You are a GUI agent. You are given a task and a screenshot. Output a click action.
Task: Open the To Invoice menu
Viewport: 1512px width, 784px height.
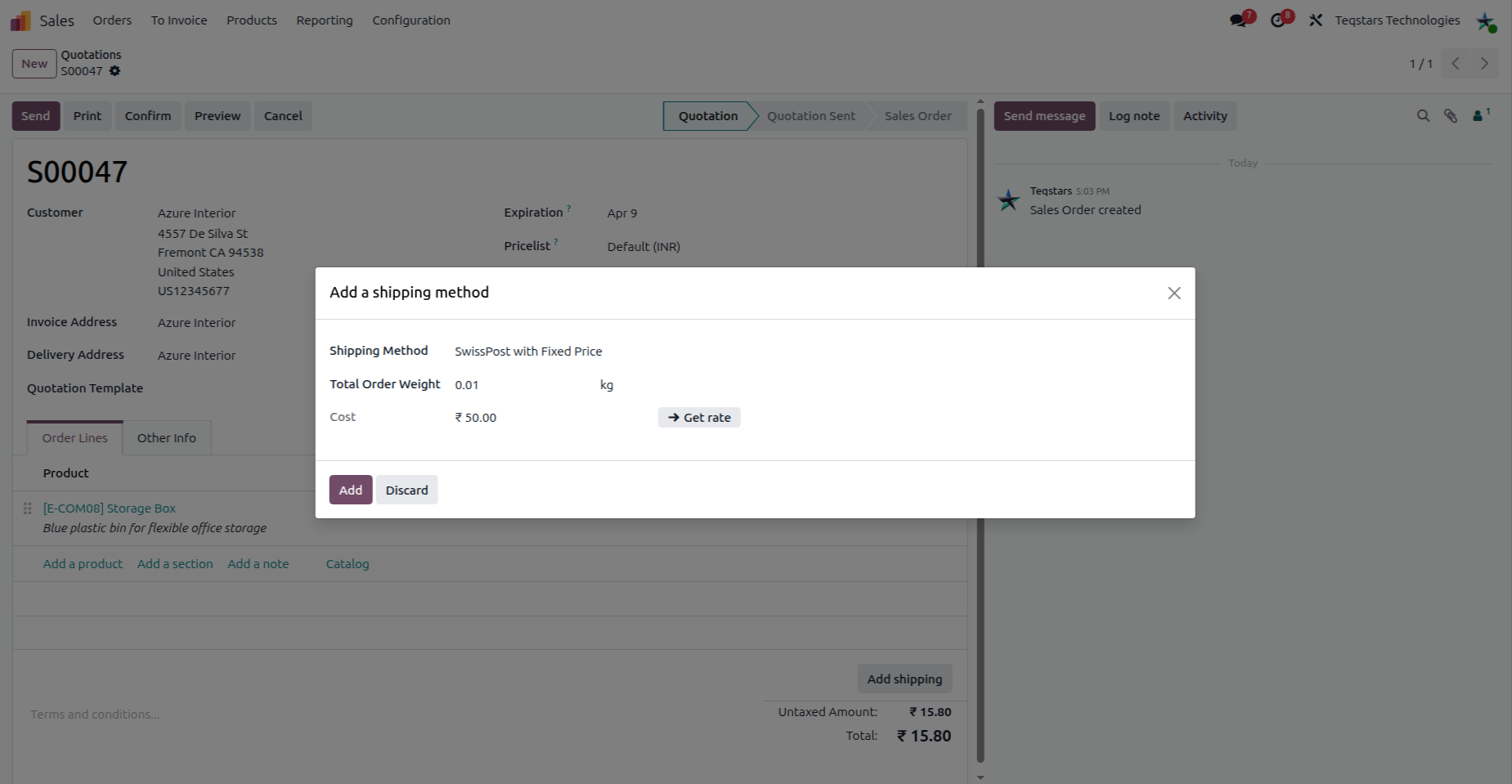coord(179,20)
